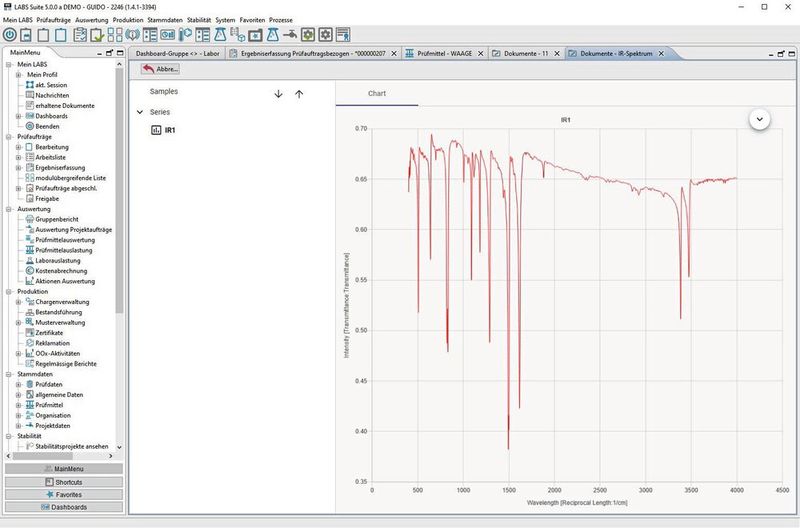The image size is (800, 528).
Task: Switch to the Prüfmittel - WAAGE tab
Action: (447, 53)
